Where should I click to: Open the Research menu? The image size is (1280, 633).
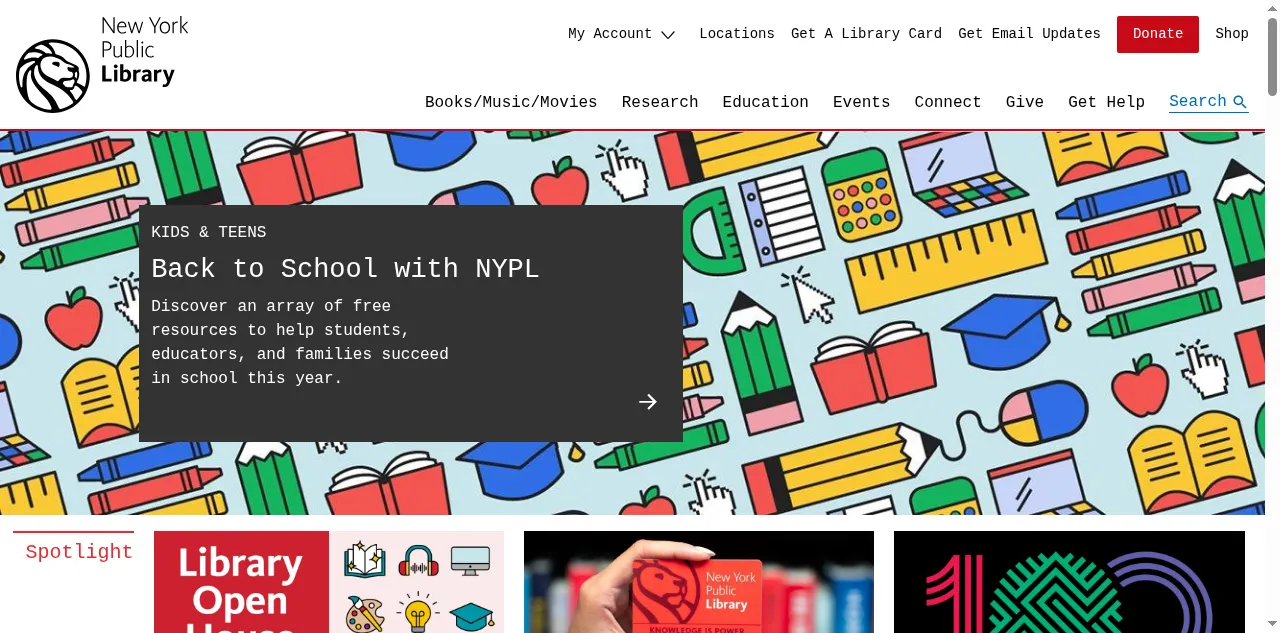pos(660,102)
